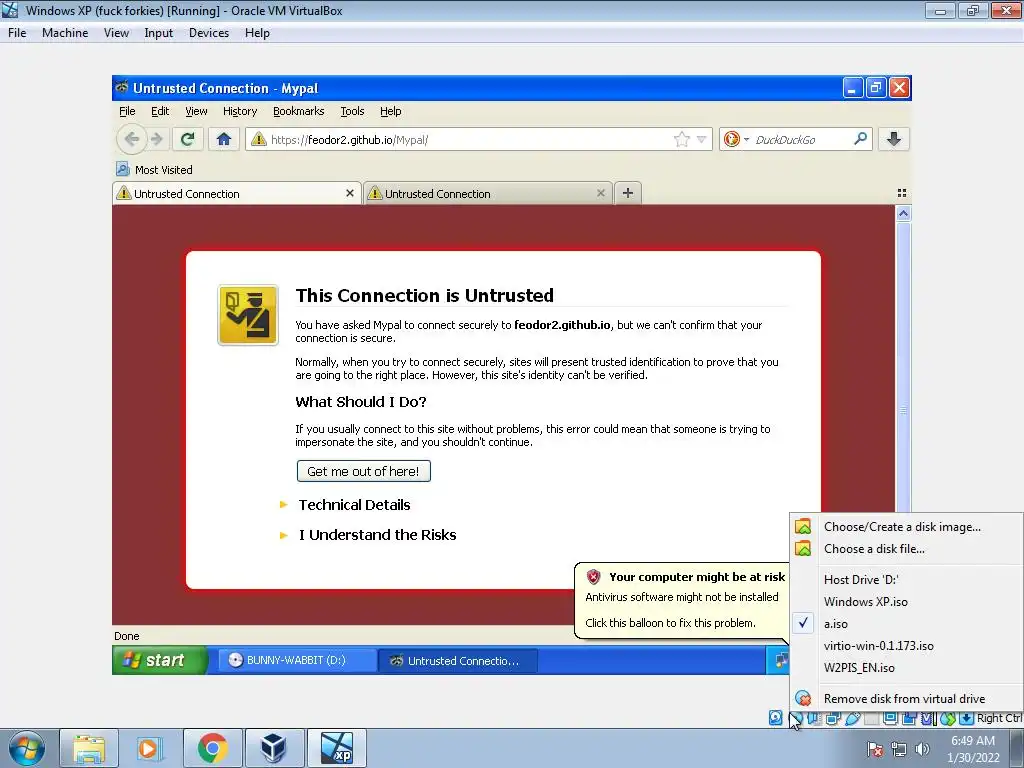The image size is (1024, 768).
Task: Click the red shield icon in balloon
Action: click(x=593, y=577)
